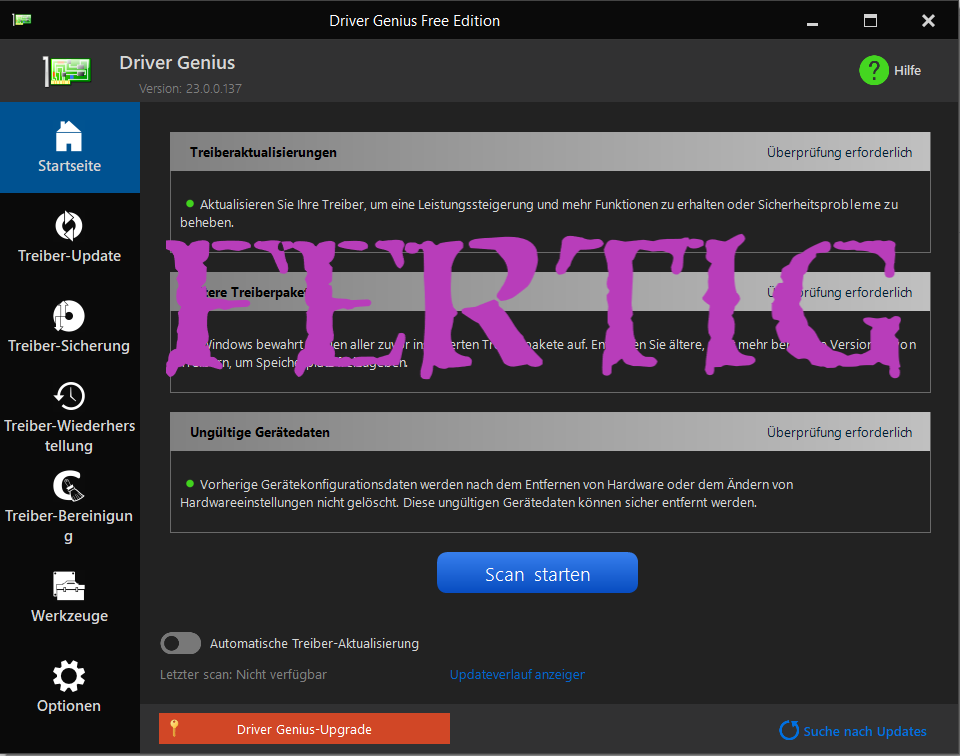The width and height of the screenshot is (960, 756).
Task: Open the window menu via the title bar icon
Action: (20, 18)
